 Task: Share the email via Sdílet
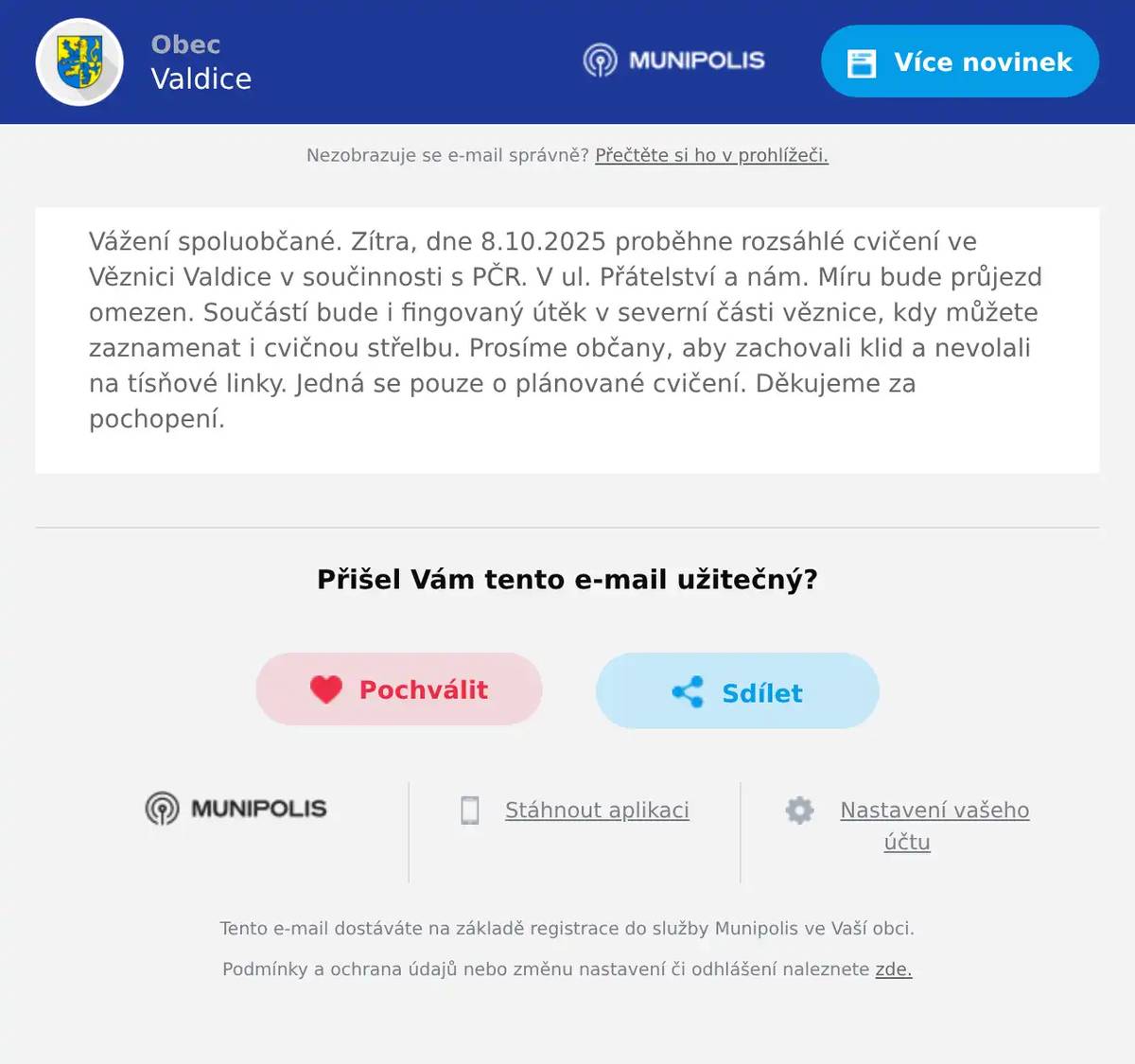coord(736,691)
